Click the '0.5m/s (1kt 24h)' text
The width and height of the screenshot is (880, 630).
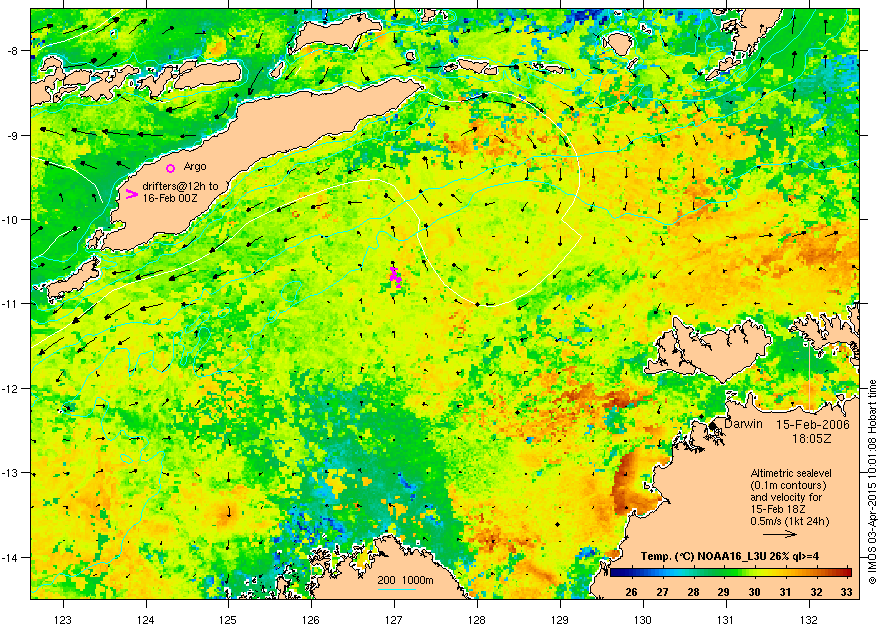click(x=790, y=521)
